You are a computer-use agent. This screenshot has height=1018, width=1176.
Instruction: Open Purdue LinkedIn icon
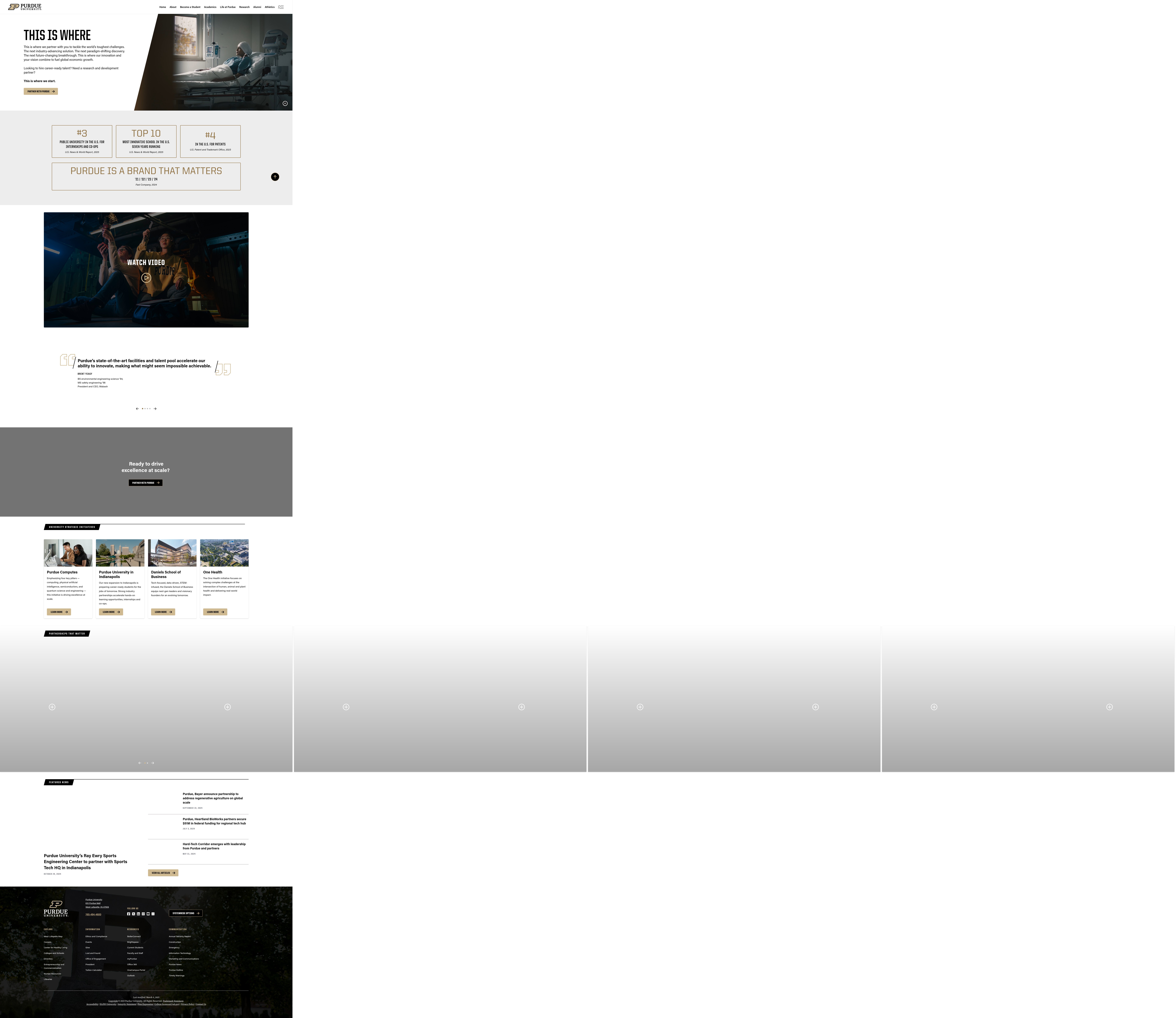(139, 914)
